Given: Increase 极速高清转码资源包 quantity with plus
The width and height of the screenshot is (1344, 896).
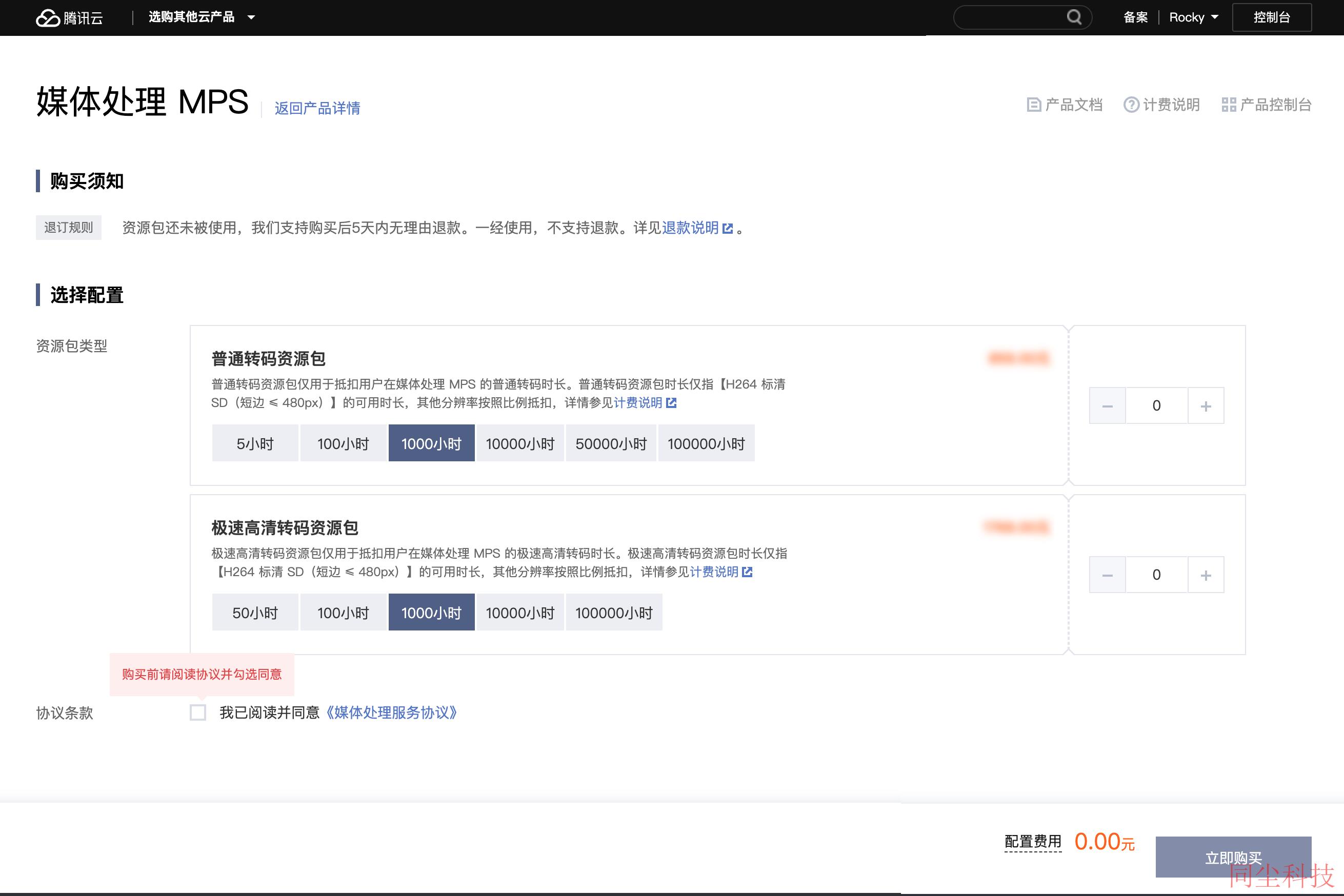Looking at the screenshot, I should (1206, 575).
